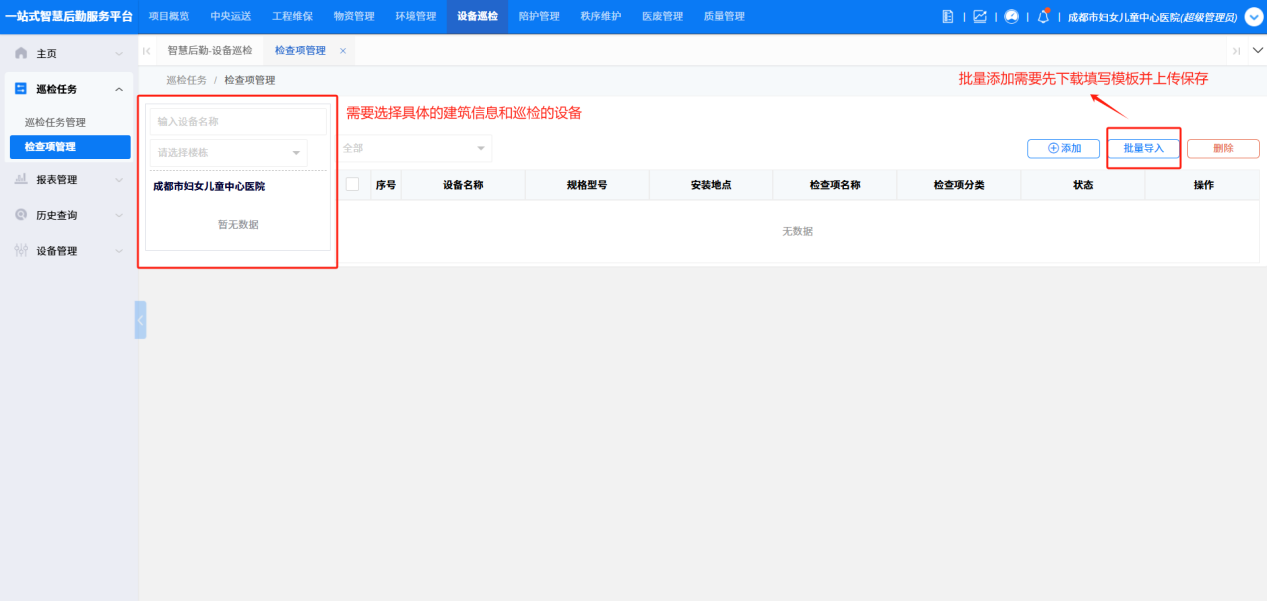Click the 序号 column header

click(385, 185)
